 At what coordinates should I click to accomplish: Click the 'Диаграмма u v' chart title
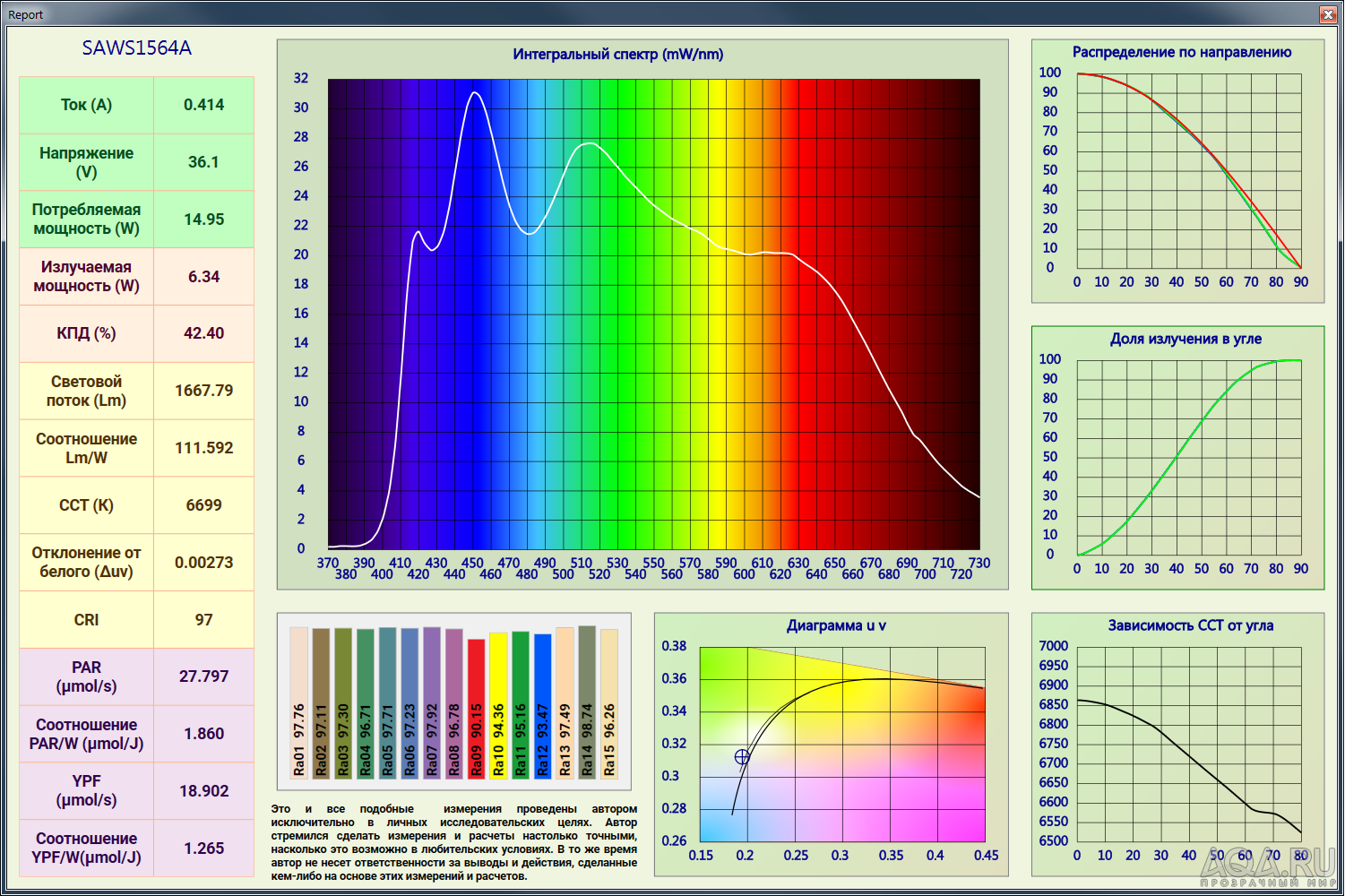pos(836,625)
